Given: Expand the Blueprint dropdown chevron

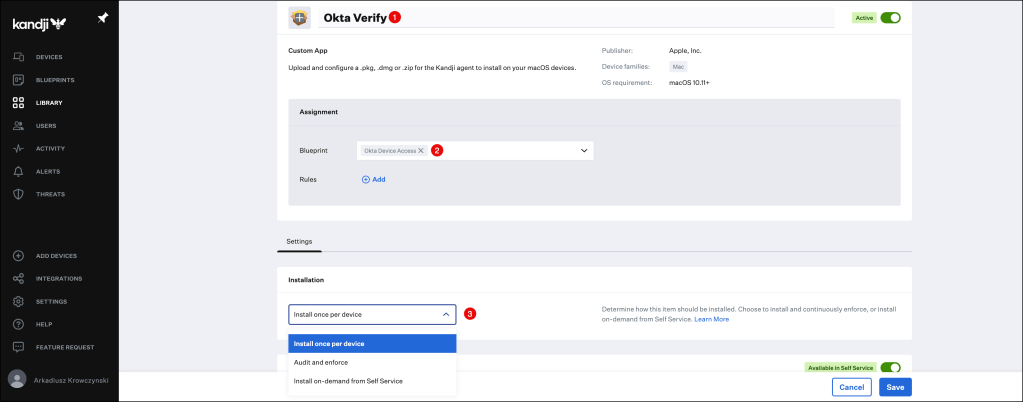Looking at the screenshot, I should click(583, 151).
